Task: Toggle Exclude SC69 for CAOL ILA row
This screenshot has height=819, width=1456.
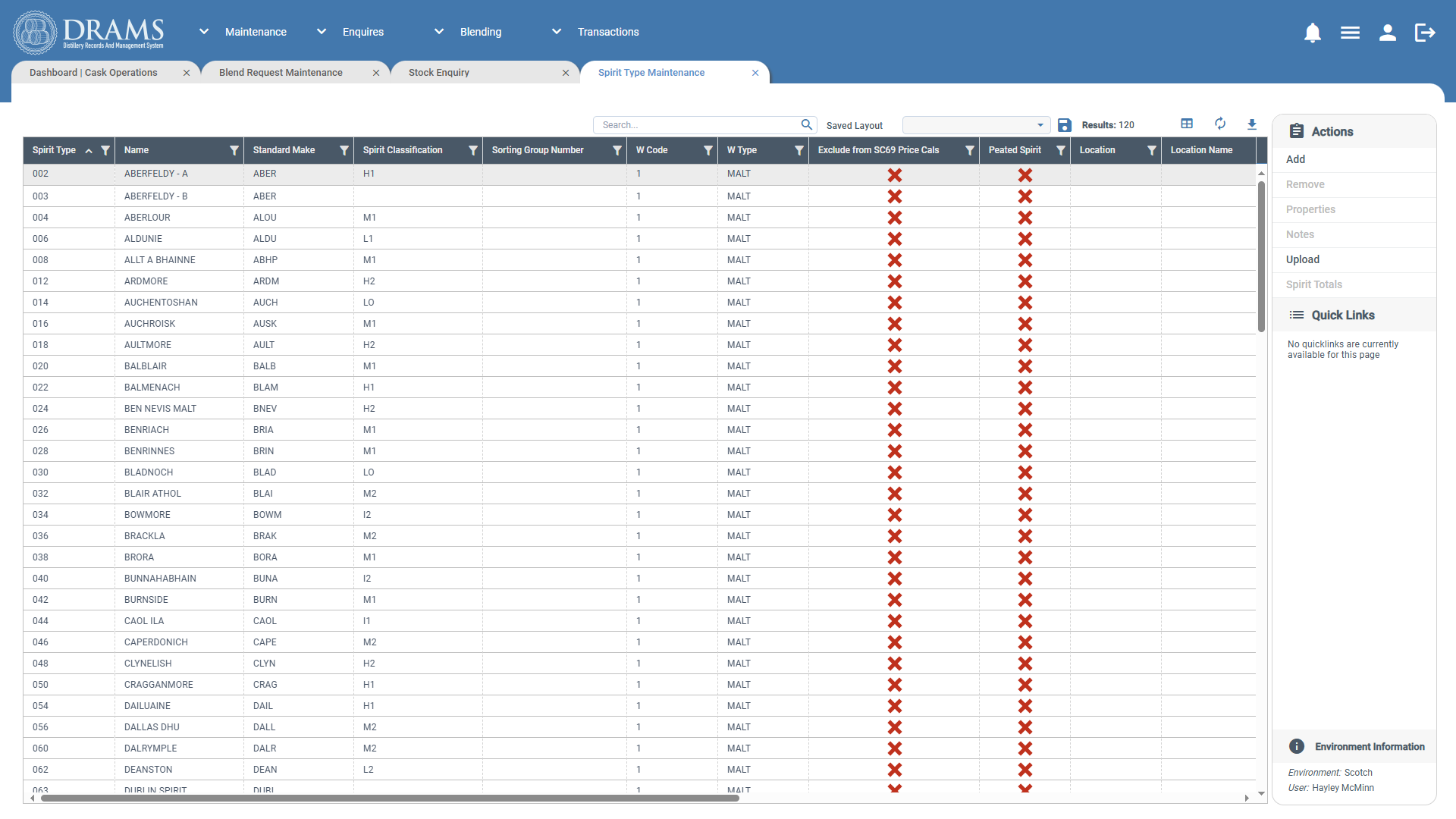Action: (x=895, y=621)
